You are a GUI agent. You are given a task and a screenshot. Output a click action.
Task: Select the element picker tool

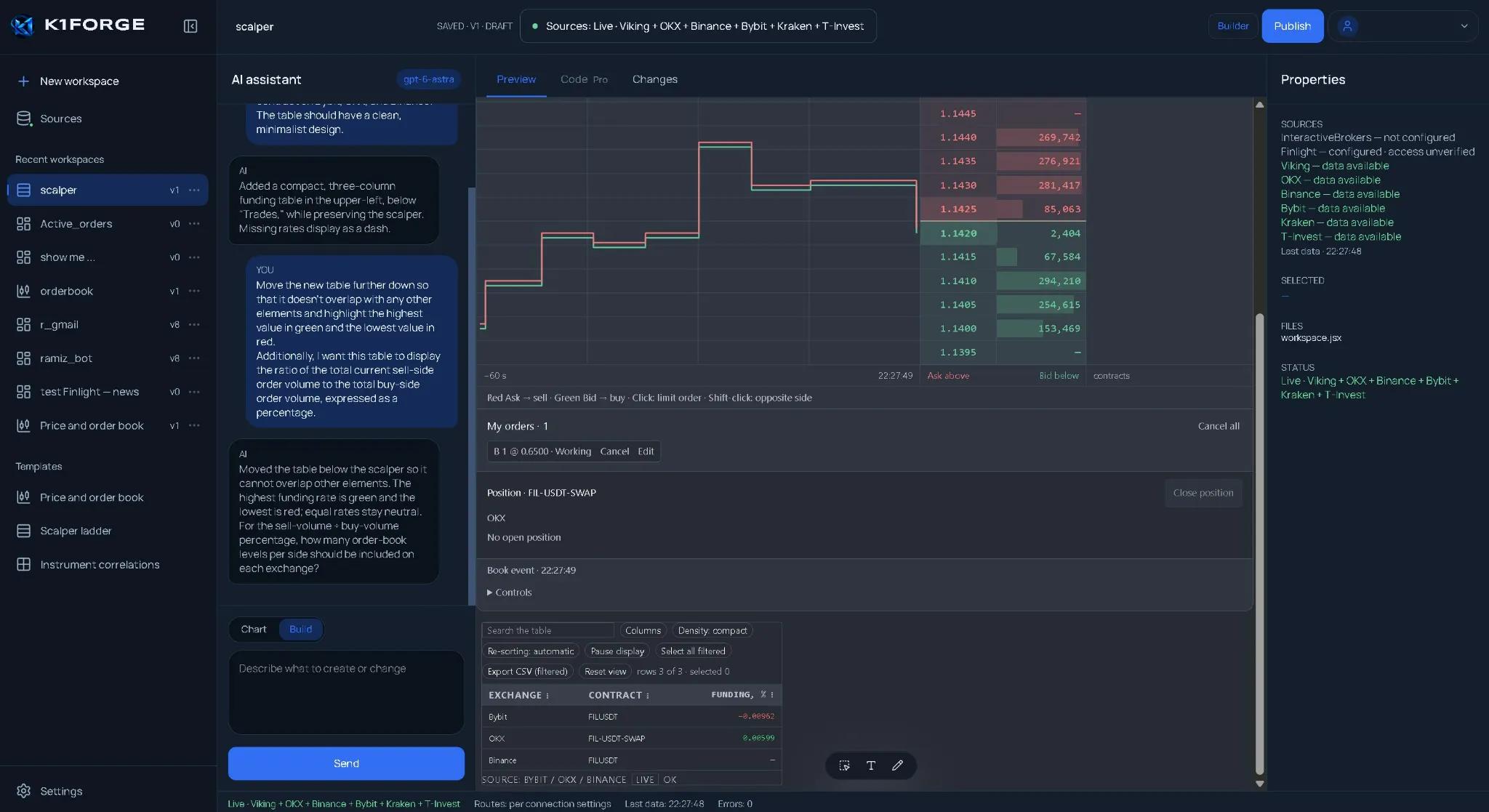coord(844,765)
